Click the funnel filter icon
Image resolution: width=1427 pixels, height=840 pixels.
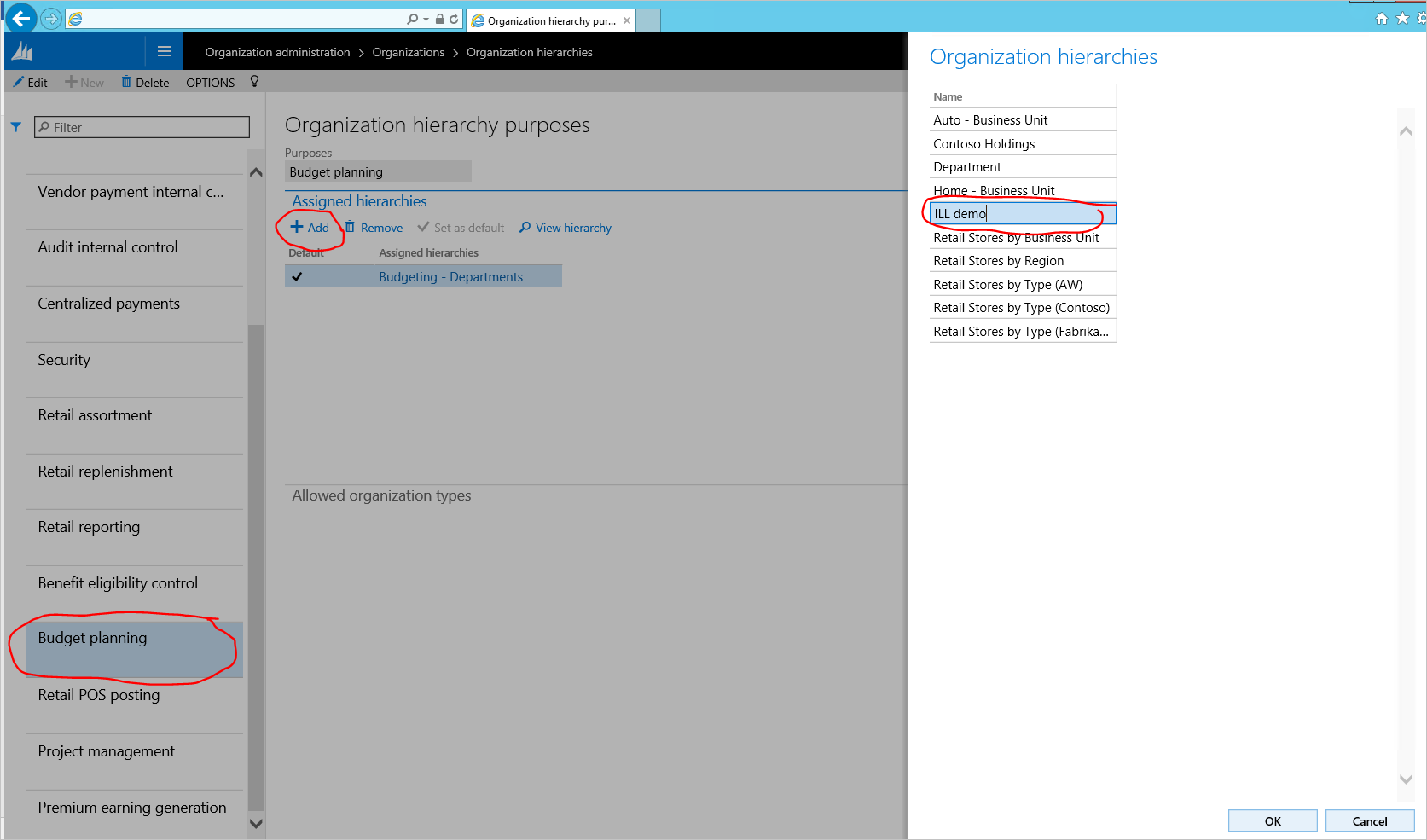point(16,127)
